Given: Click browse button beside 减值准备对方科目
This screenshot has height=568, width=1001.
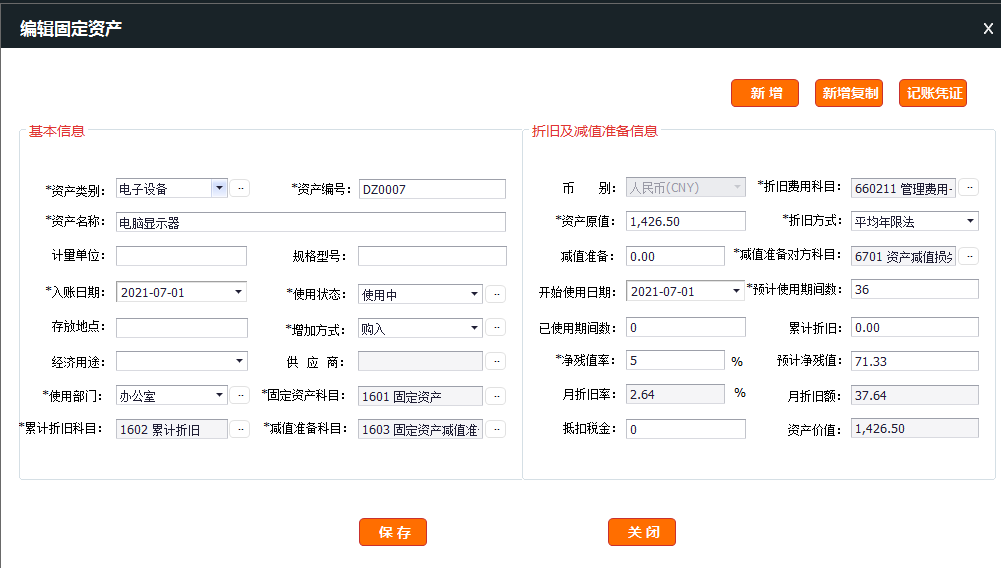Looking at the screenshot, I should point(969,256).
